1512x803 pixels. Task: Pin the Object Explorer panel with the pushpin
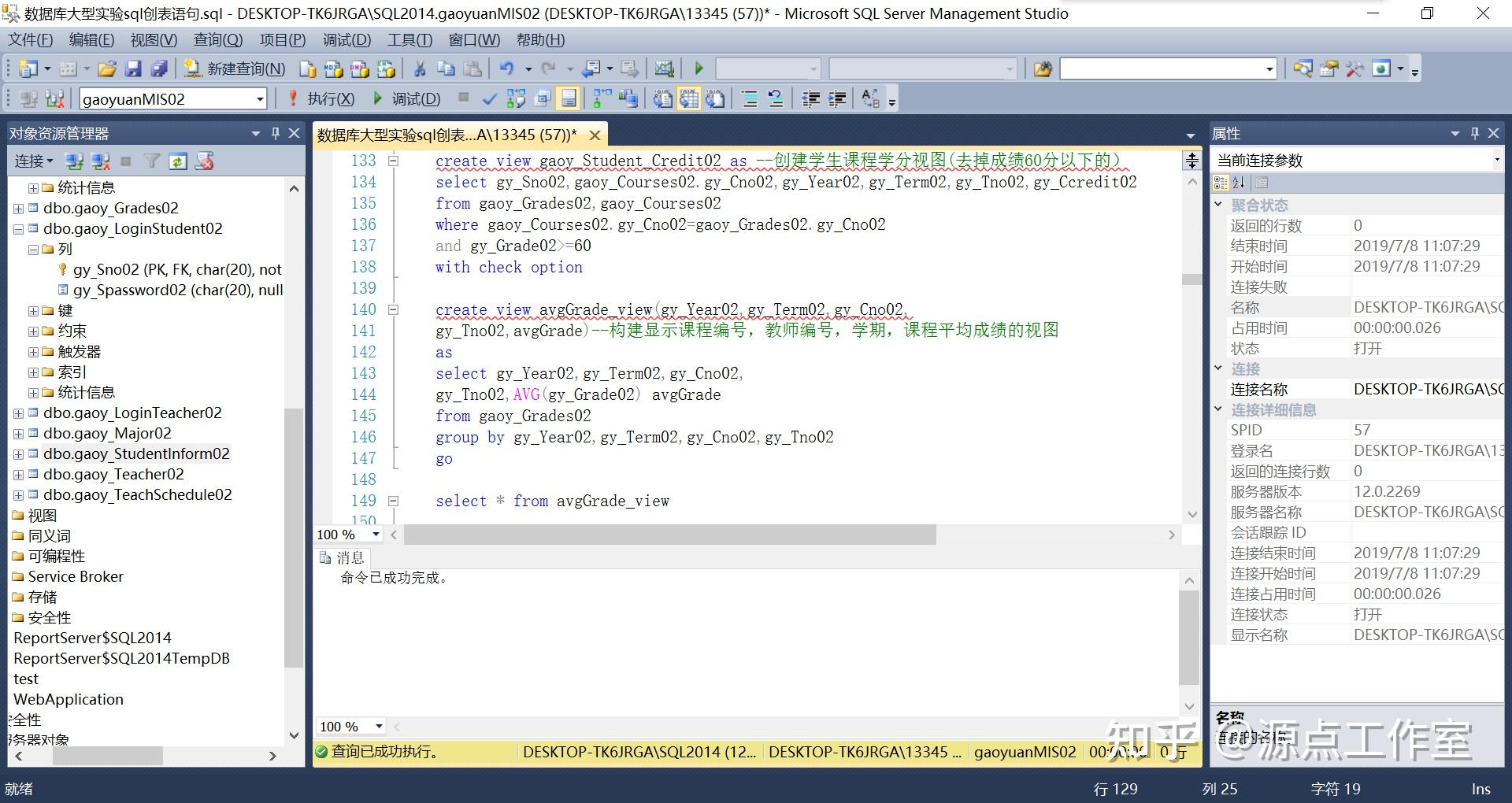click(275, 133)
